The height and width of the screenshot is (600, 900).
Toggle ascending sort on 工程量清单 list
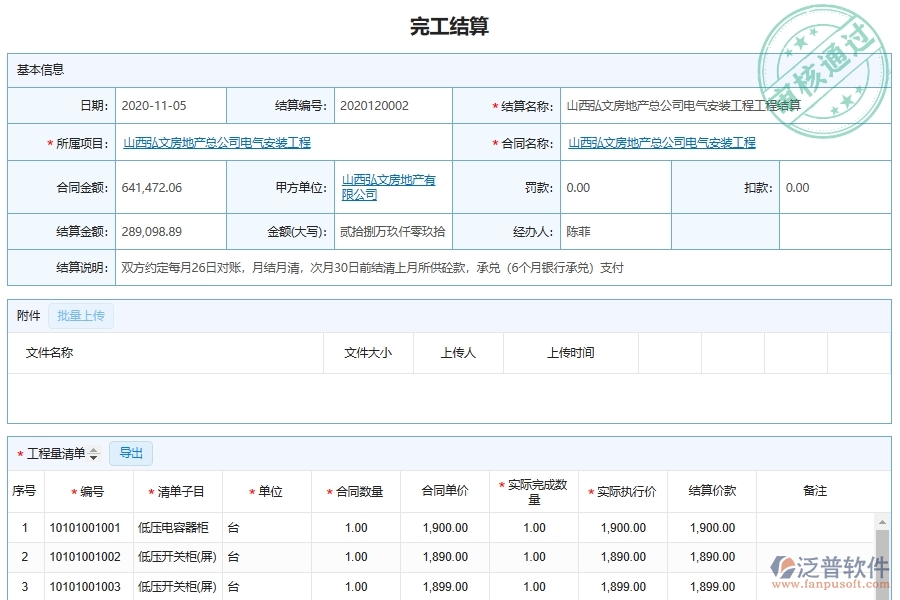[93, 448]
